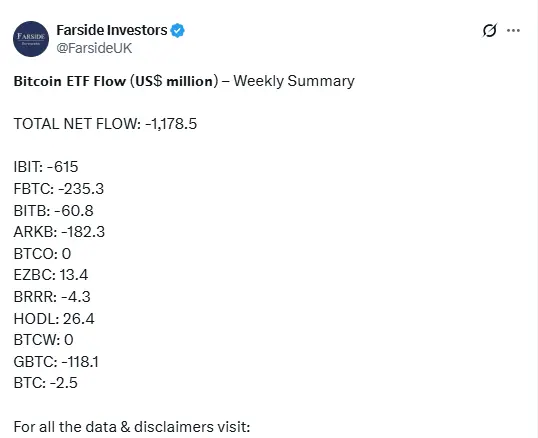538x438 pixels.
Task: Select the FBTC: -235.3 line
Action: (x=59, y=189)
